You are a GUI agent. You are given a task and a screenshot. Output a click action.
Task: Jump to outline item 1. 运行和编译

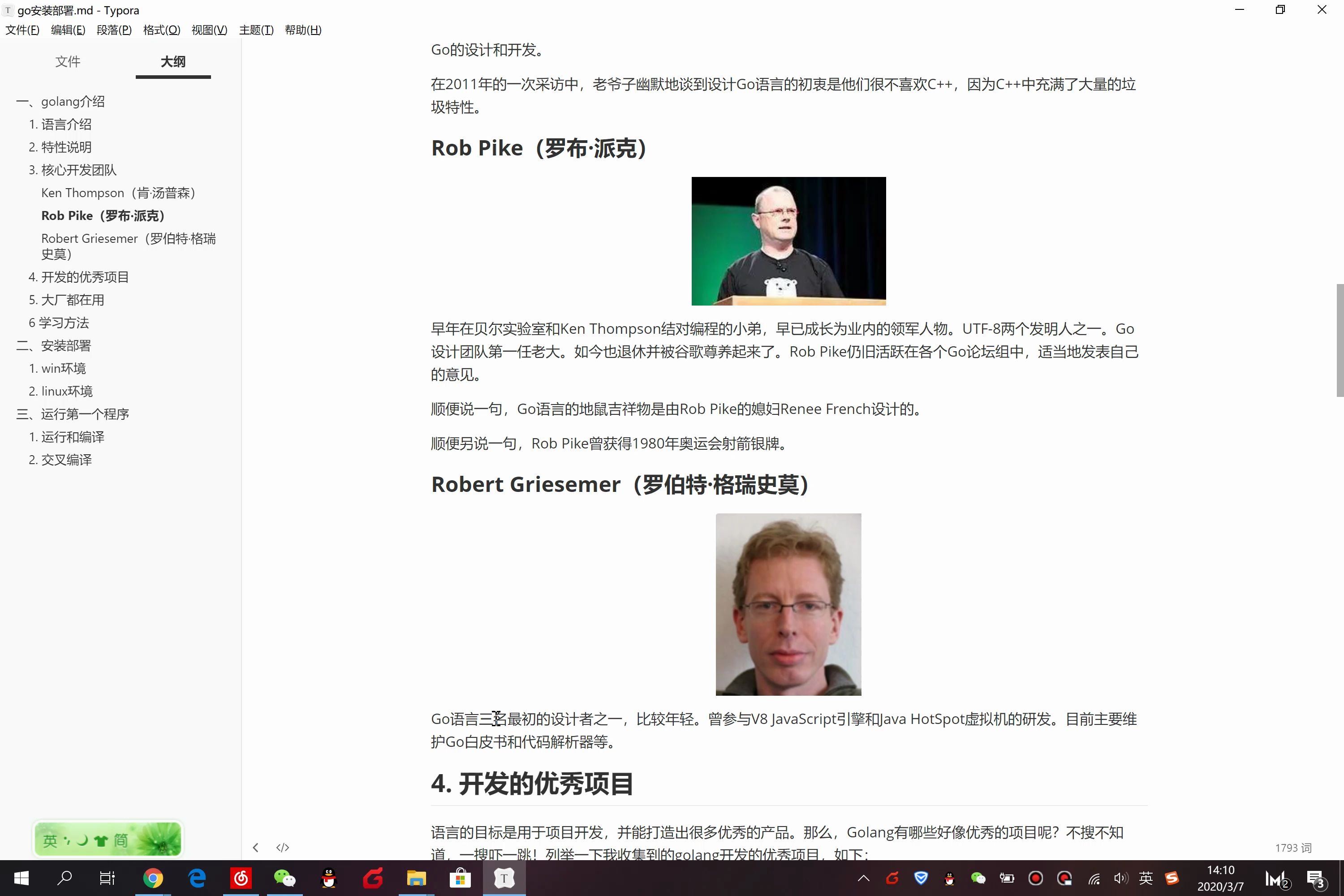click(x=66, y=437)
